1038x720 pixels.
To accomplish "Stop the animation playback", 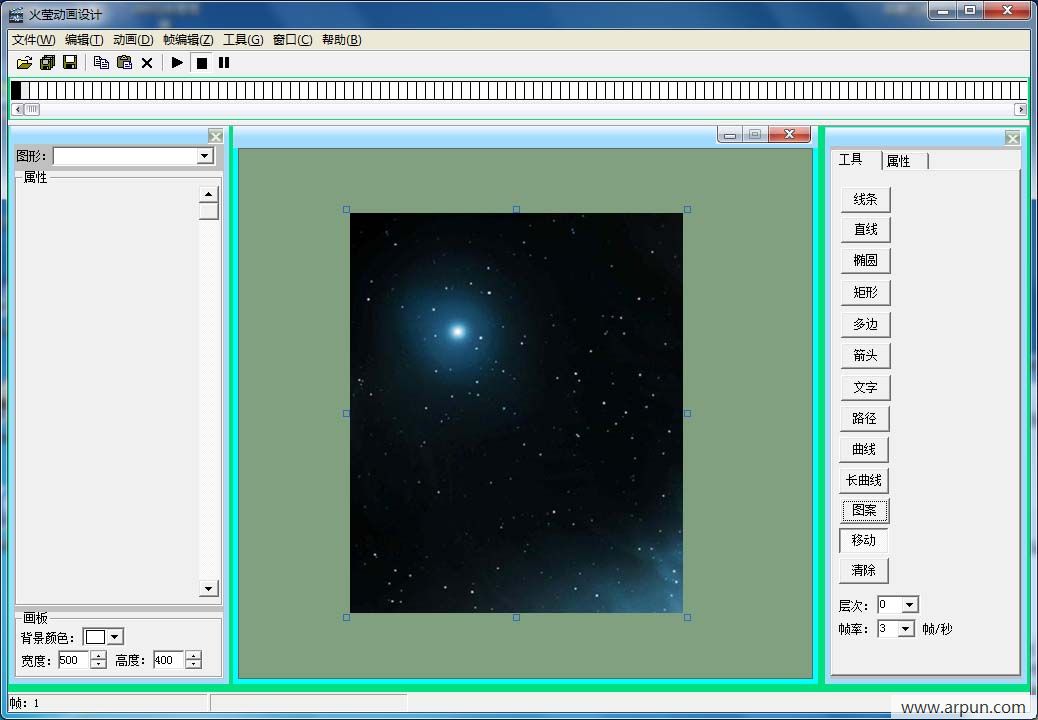I will [201, 63].
